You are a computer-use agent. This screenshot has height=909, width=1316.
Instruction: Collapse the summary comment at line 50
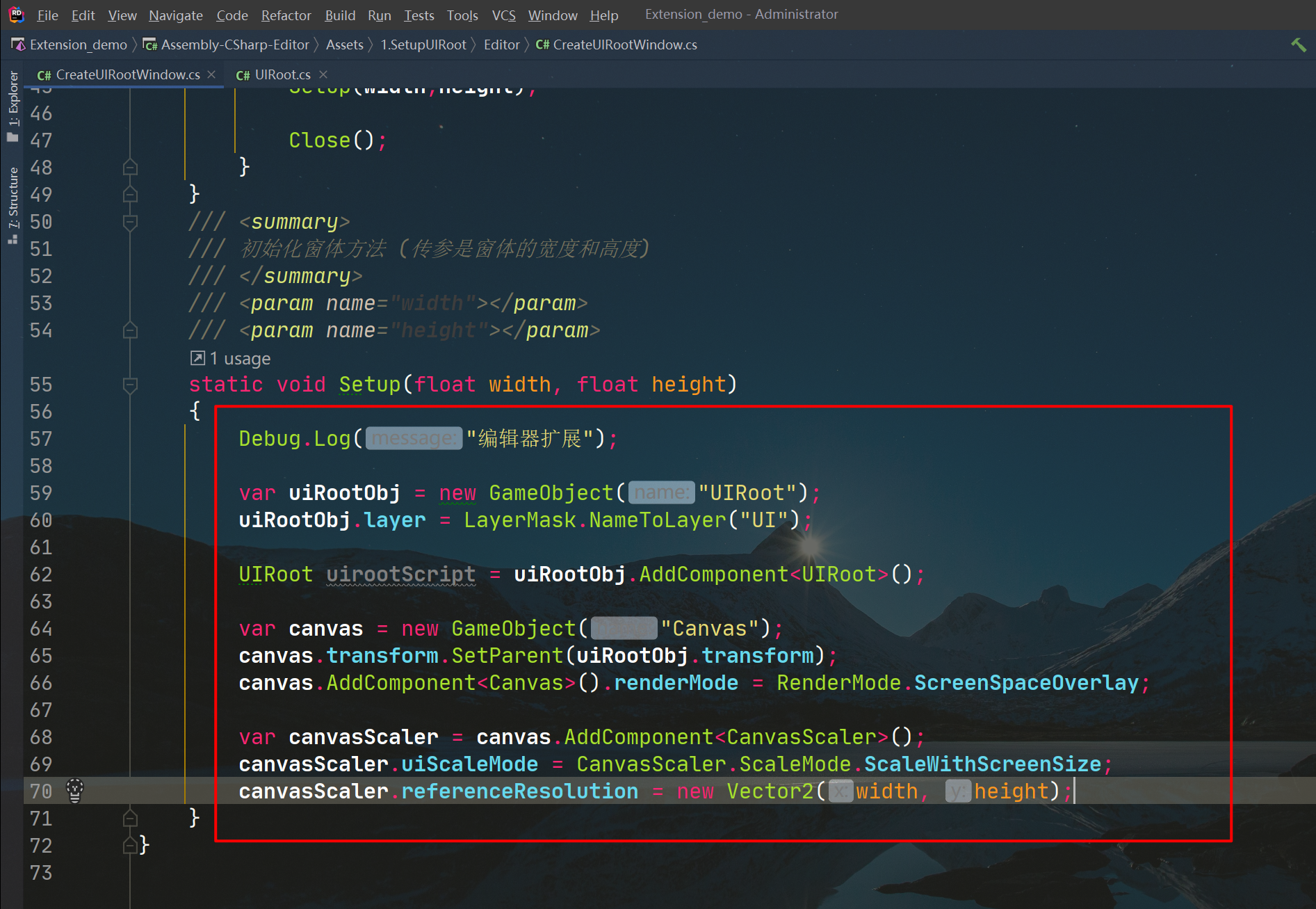pyautogui.click(x=130, y=222)
